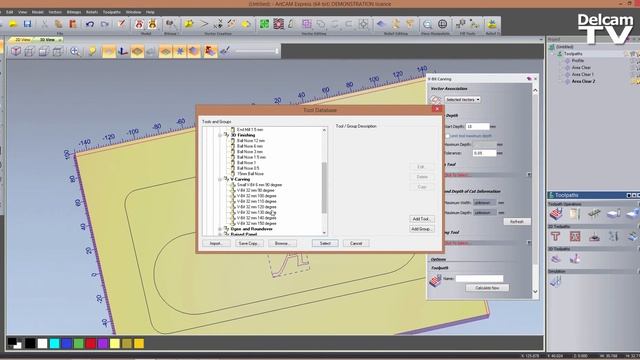The height and width of the screenshot is (360, 640).
Task: Click the blue axis origin icon
Action: coord(123,51)
